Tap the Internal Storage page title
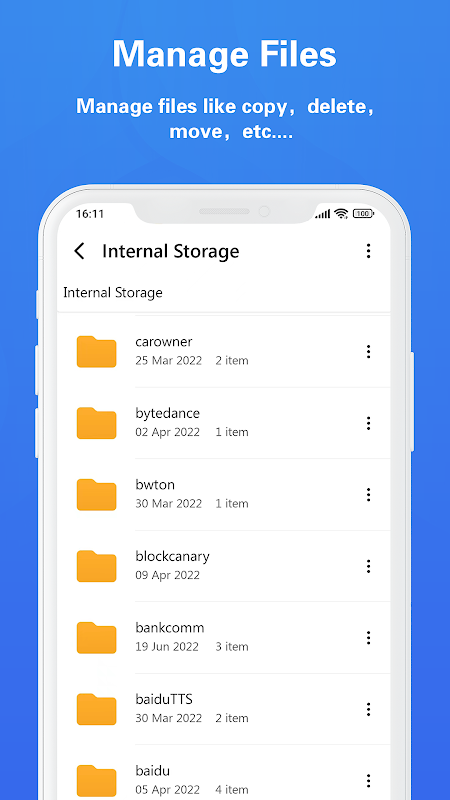 click(170, 252)
